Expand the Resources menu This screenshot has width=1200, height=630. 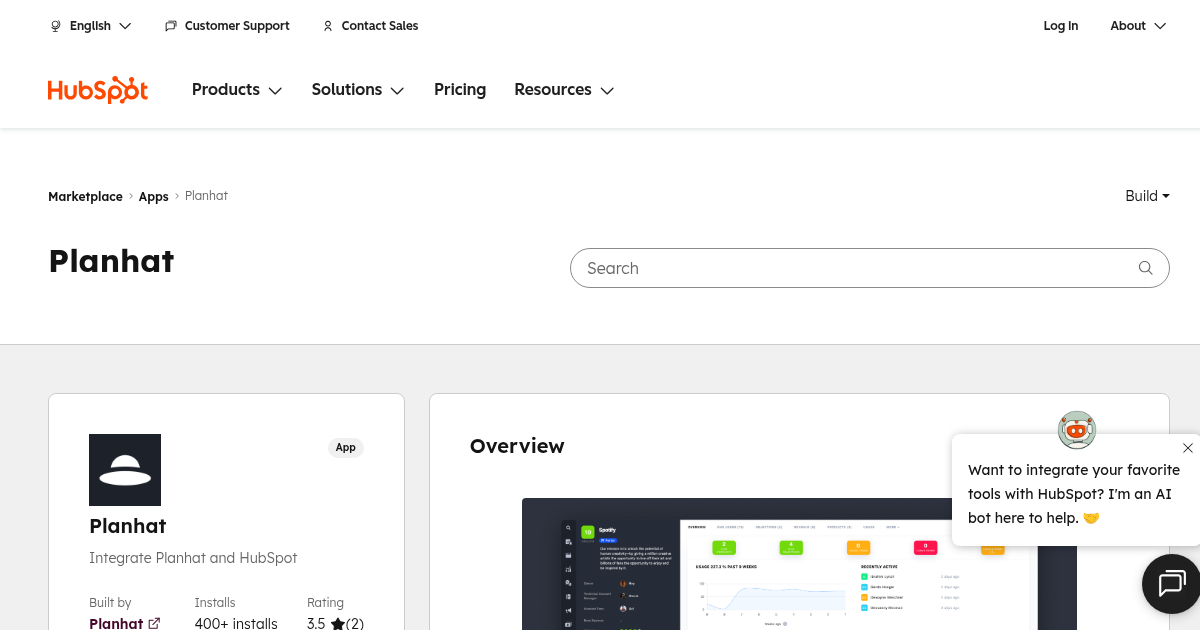[564, 90]
